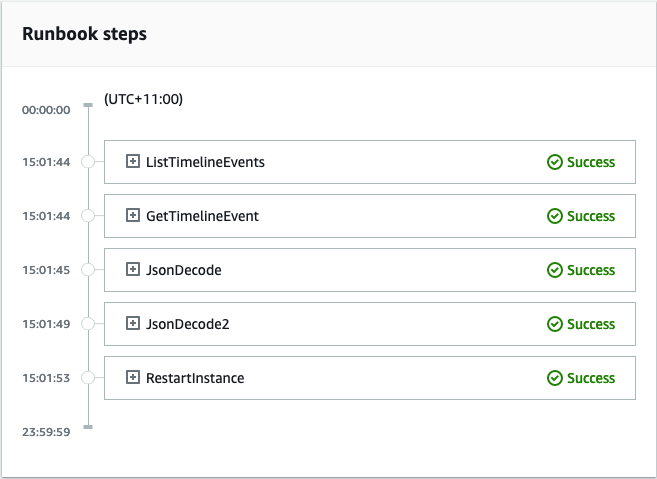Screen dimensions: 657x479
Task: Click the plus icon beside JsonDecode2
Action: point(132,324)
